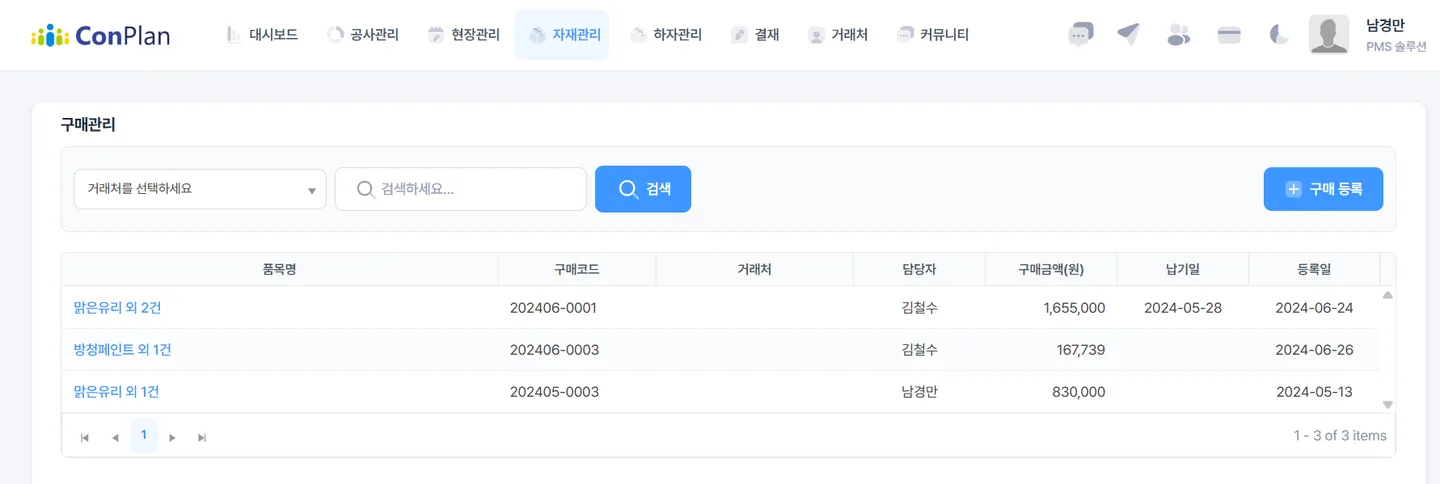Click the 구매 등록 button
Viewport: 1440px width, 484px height.
coord(1324,189)
